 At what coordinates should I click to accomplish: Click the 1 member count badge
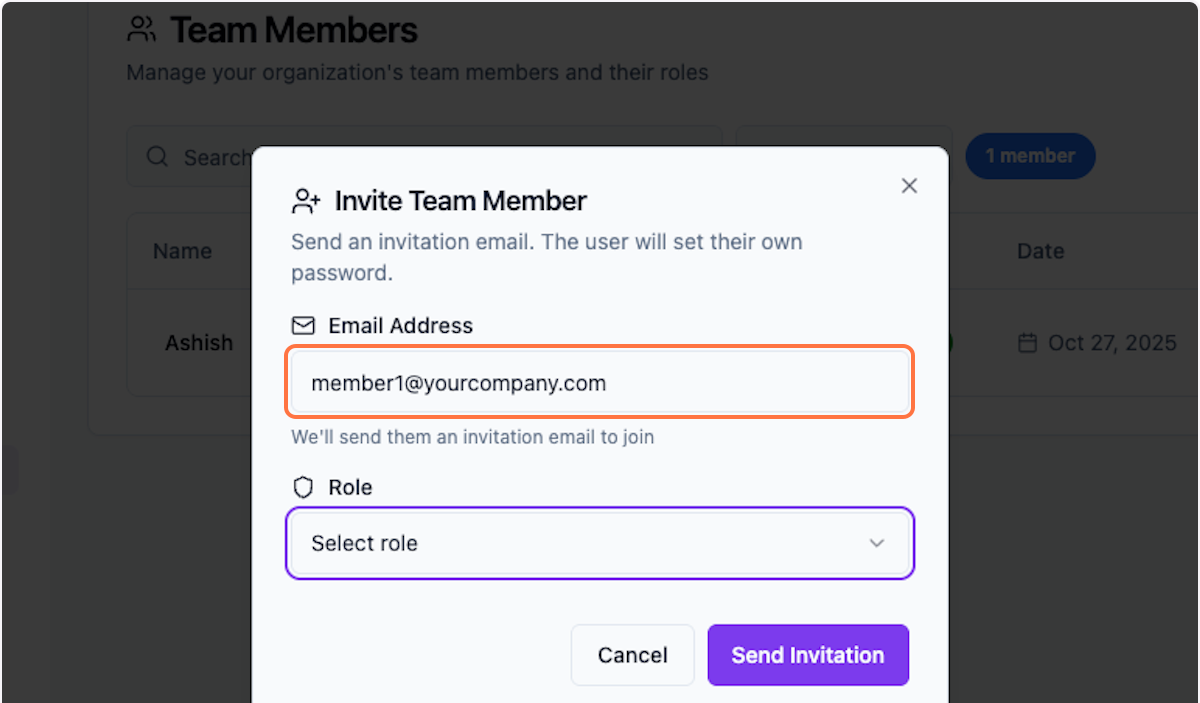[1030, 156]
